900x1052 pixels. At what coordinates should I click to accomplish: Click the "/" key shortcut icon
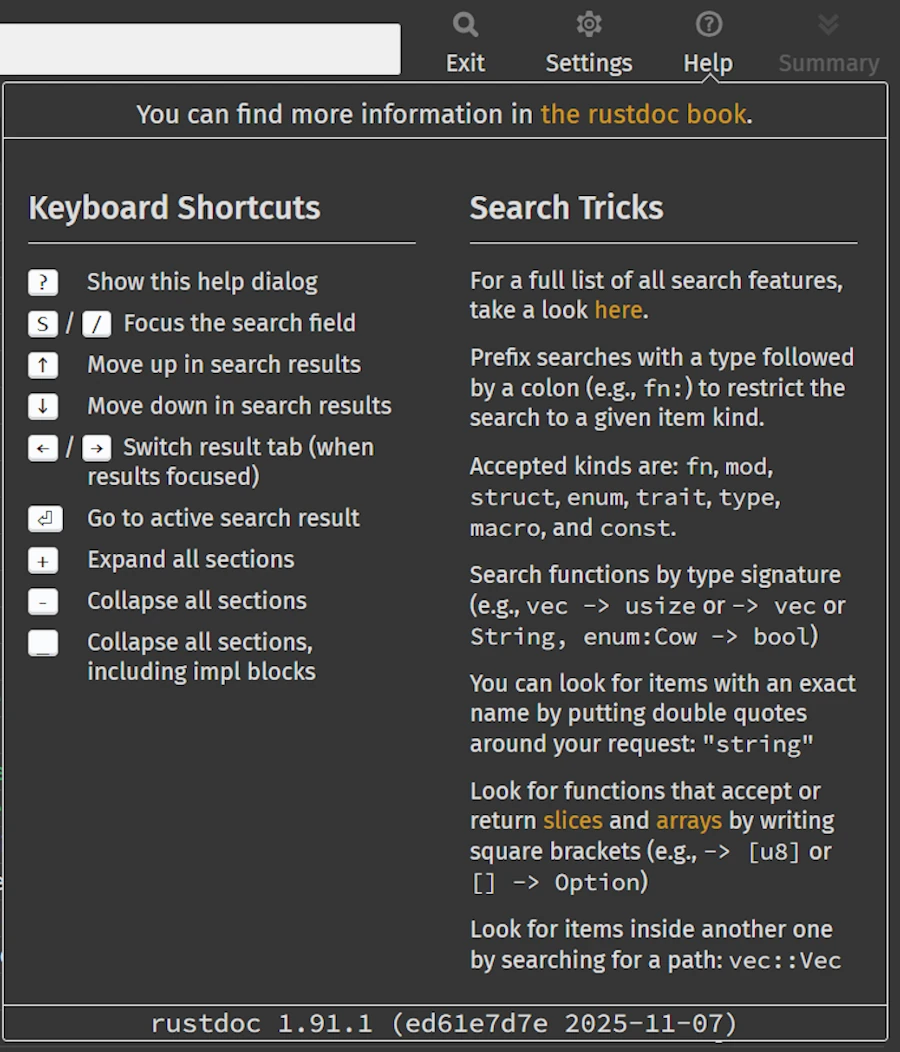tap(96, 324)
